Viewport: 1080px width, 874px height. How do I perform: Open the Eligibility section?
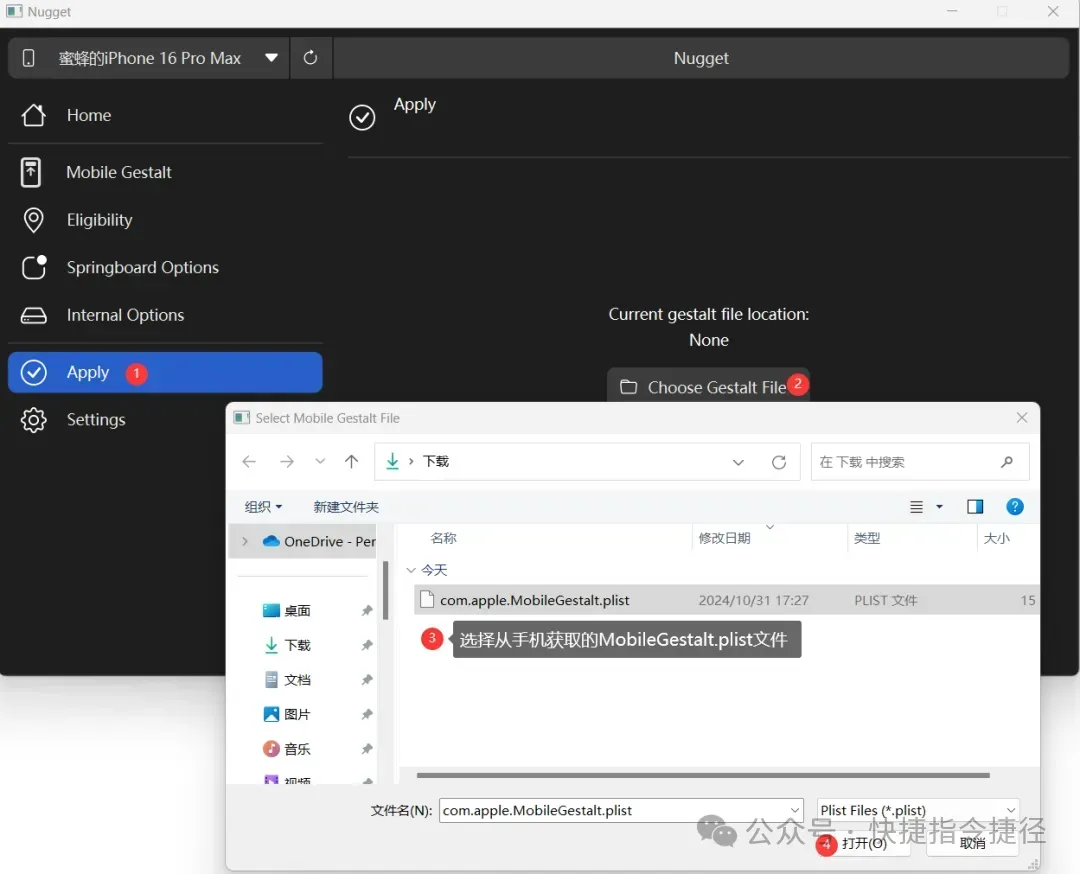pyautogui.click(x=165, y=220)
